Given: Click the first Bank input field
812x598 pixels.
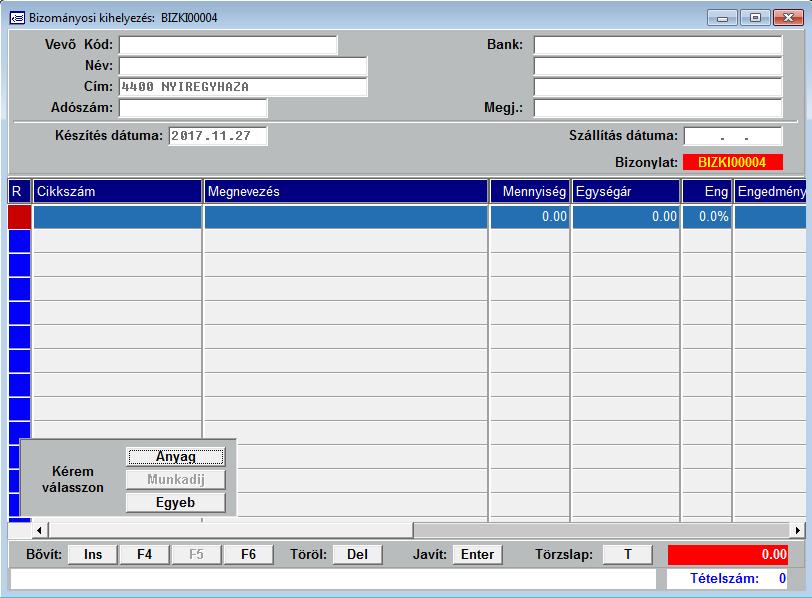Looking at the screenshot, I should [658, 45].
